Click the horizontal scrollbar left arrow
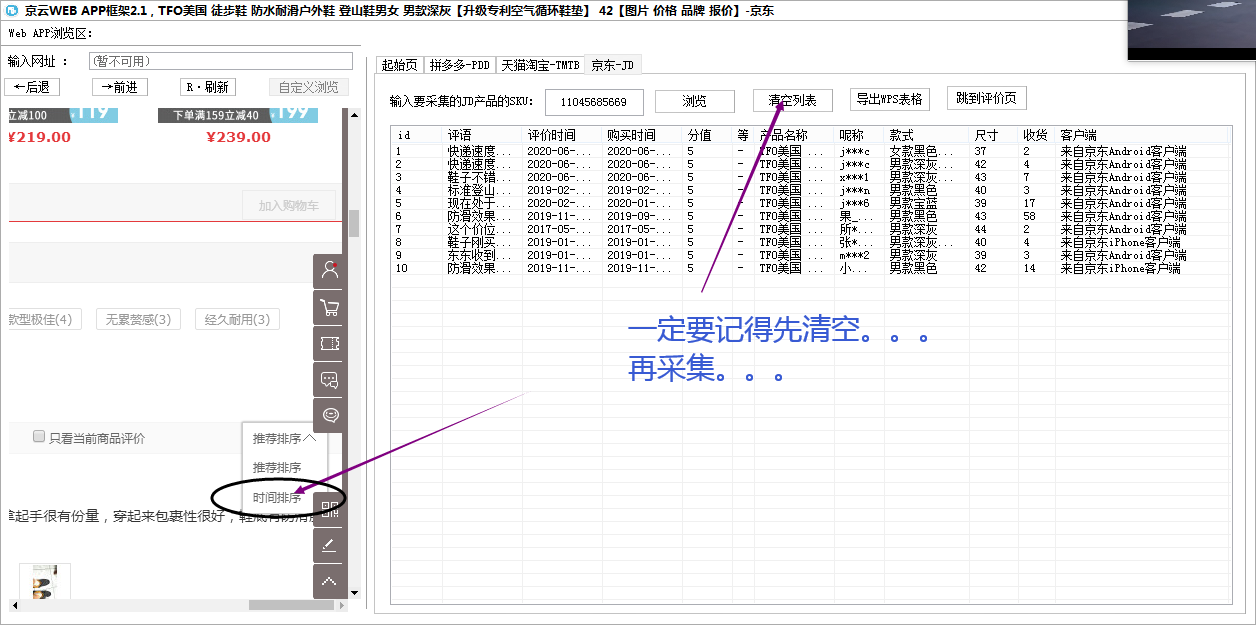 pyautogui.click(x=14, y=605)
